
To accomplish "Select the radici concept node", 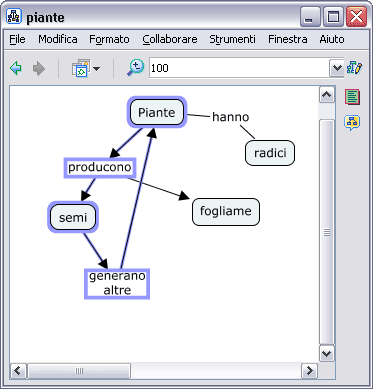I will point(270,153).
